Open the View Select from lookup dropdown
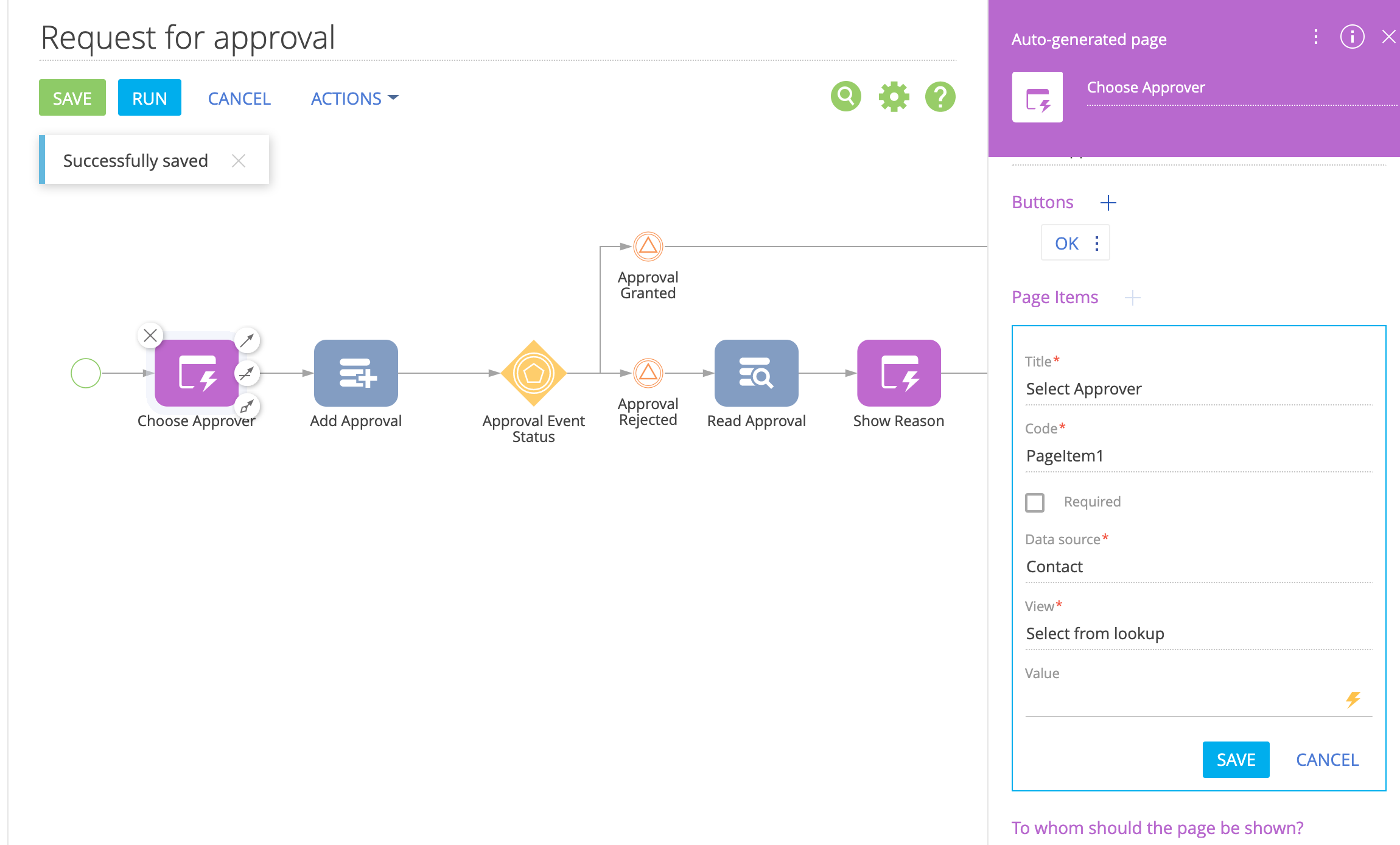 (1199, 634)
